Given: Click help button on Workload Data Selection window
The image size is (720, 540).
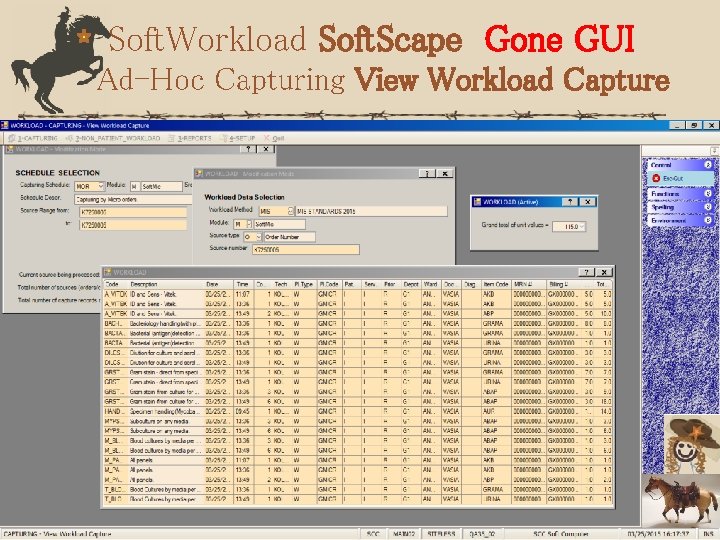Looking at the screenshot, I should point(427,174).
